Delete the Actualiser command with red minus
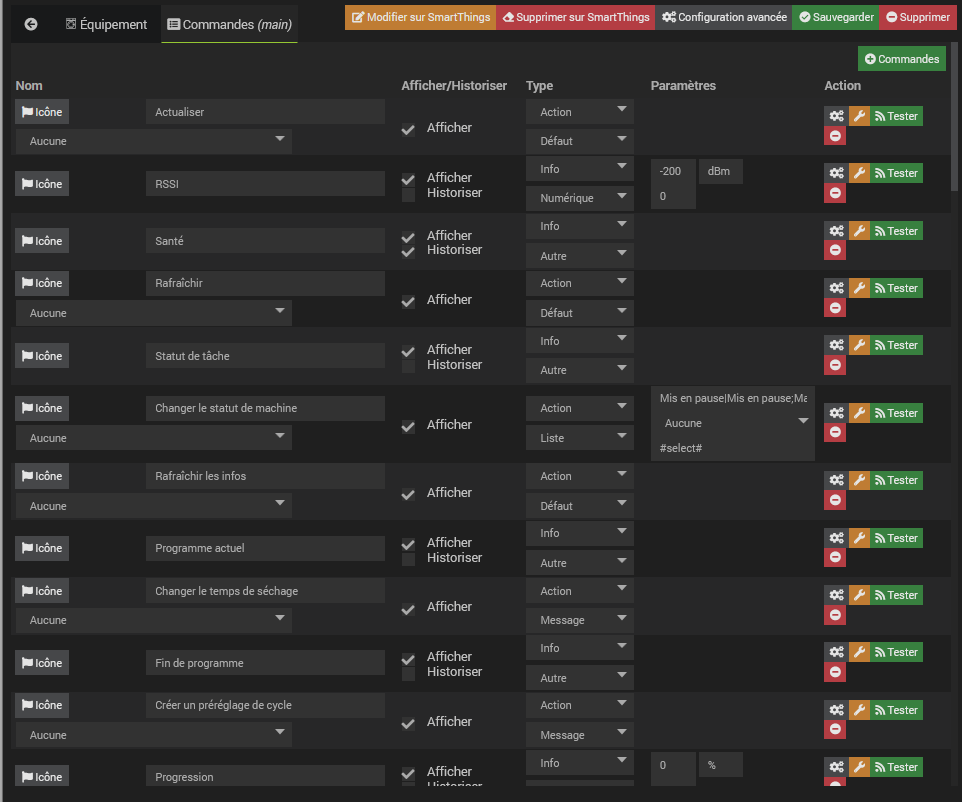Image resolution: width=962 pixels, height=802 pixels. coord(835,136)
